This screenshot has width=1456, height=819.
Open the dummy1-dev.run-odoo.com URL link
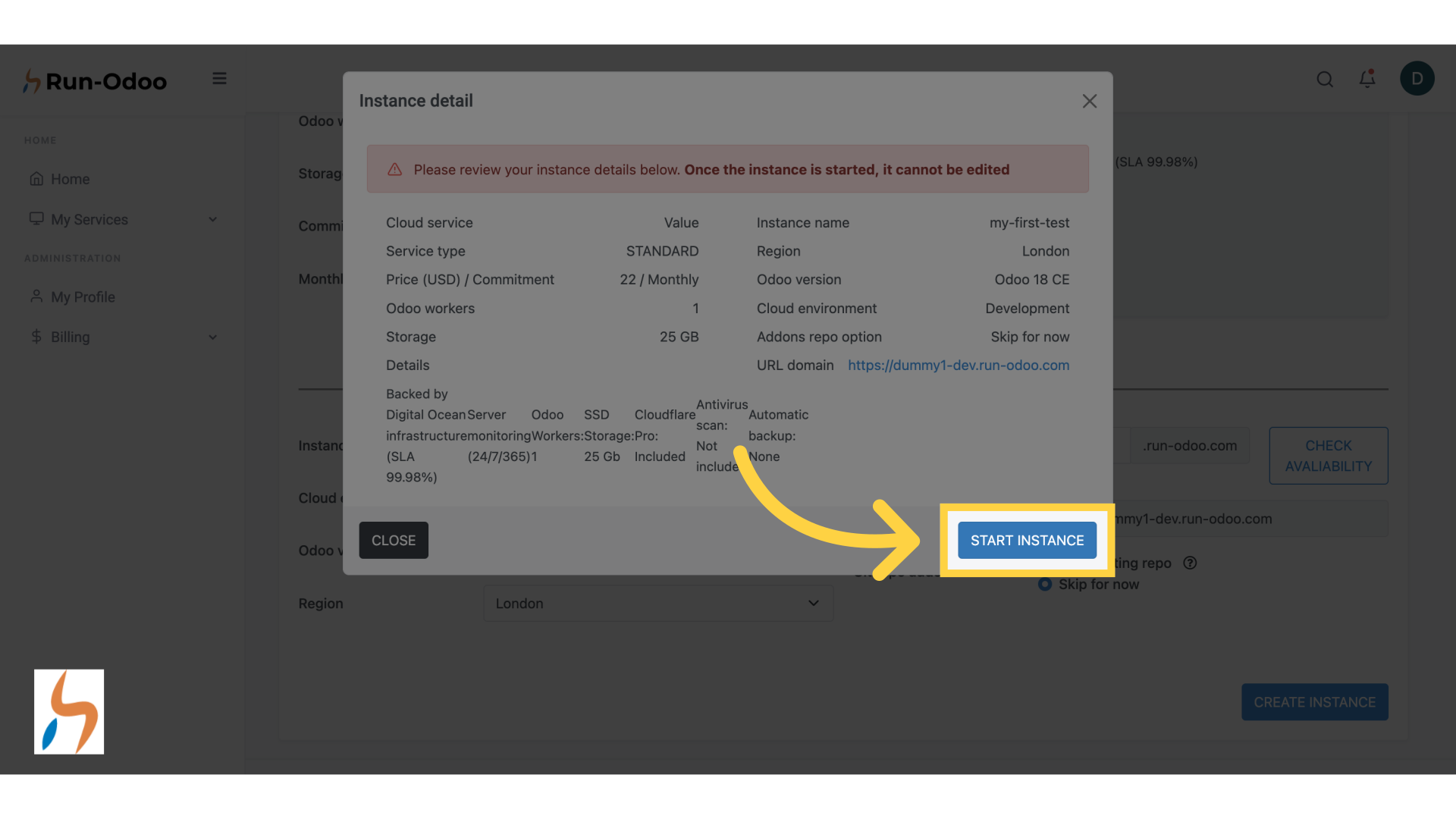click(x=959, y=365)
